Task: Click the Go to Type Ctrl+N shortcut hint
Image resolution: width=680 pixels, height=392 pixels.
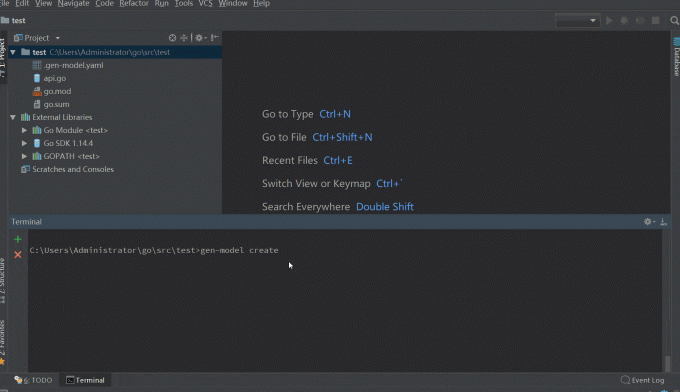Action: [306, 114]
